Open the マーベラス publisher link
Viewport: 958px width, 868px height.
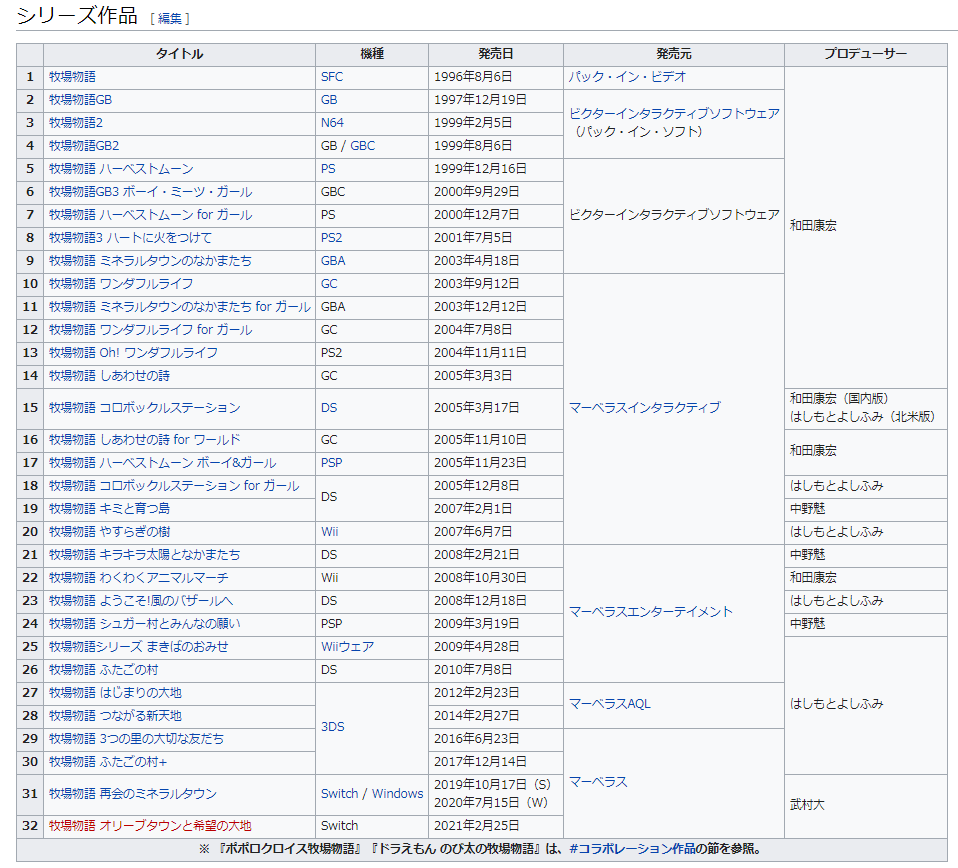coord(598,782)
